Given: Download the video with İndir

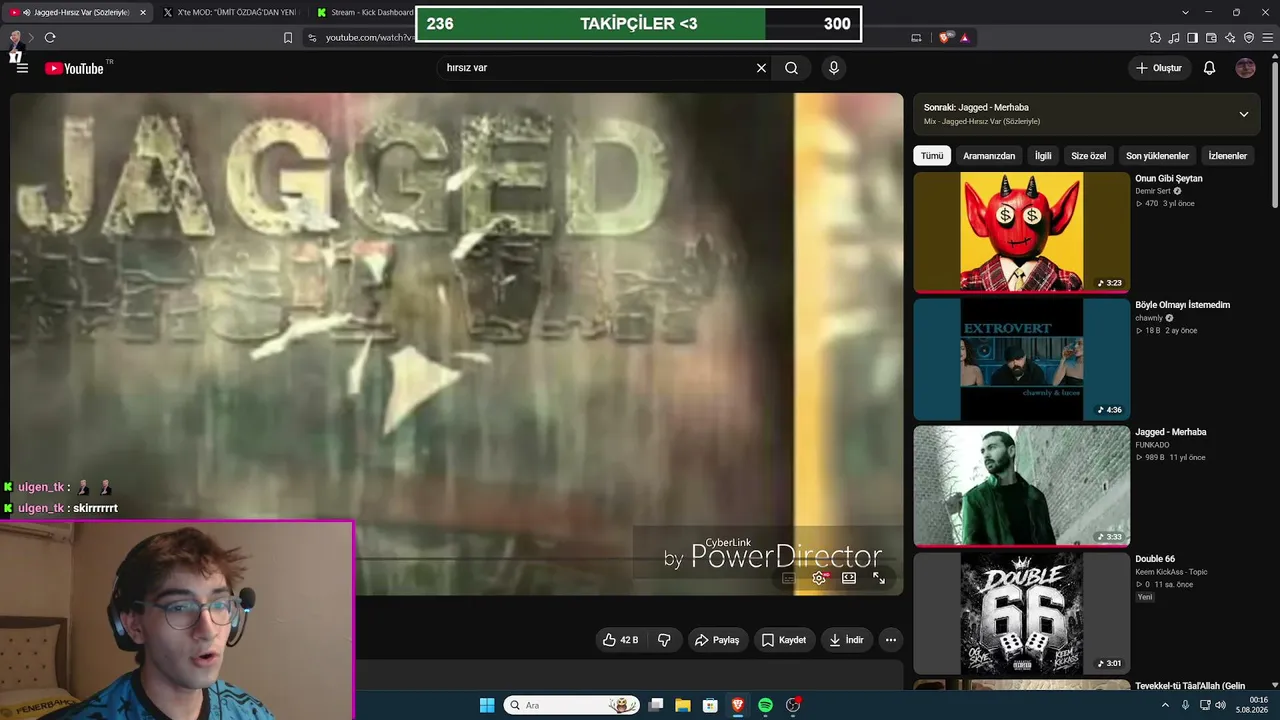Looking at the screenshot, I should (x=846, y=640).
